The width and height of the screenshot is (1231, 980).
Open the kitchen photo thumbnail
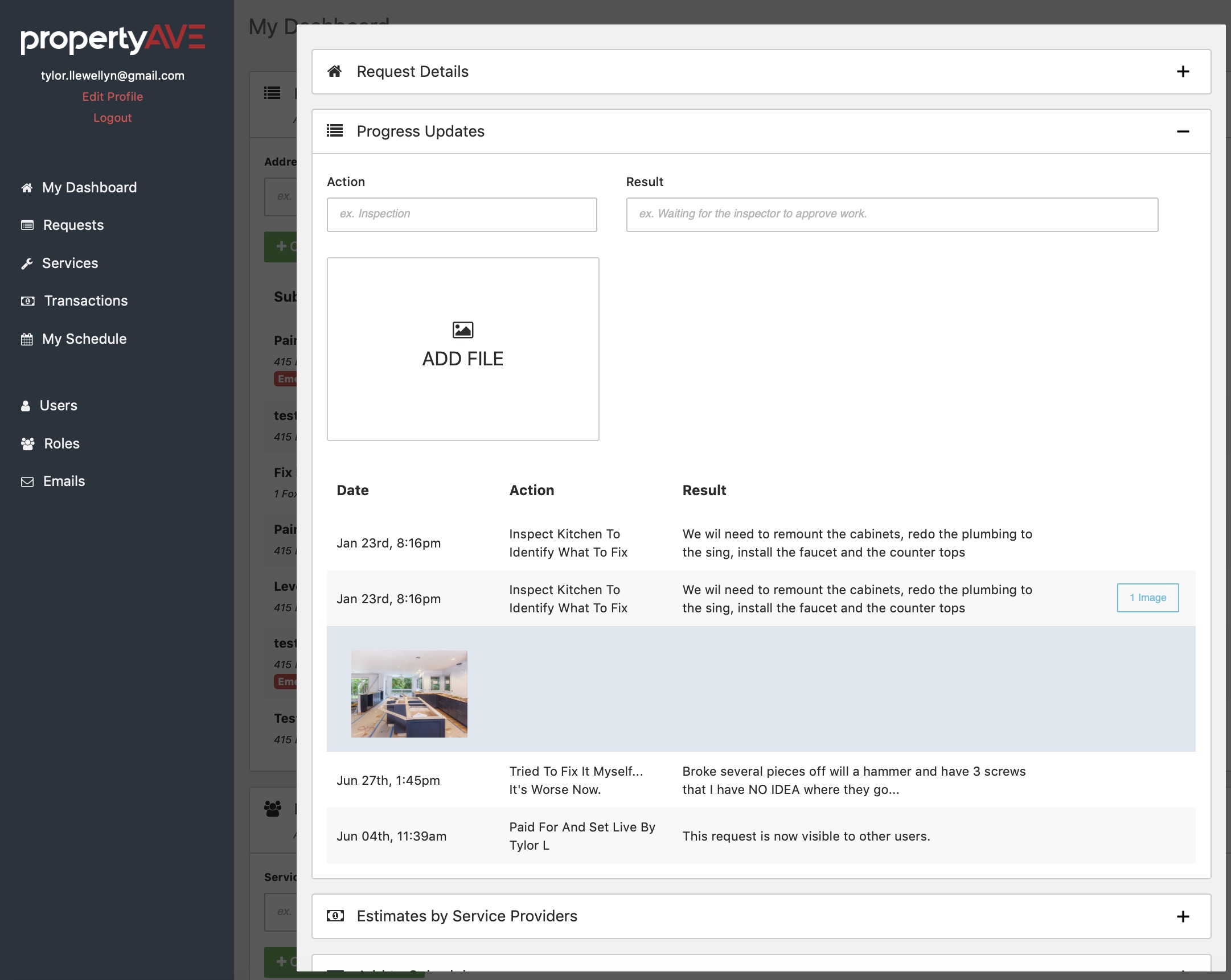[x=409, y=694]
